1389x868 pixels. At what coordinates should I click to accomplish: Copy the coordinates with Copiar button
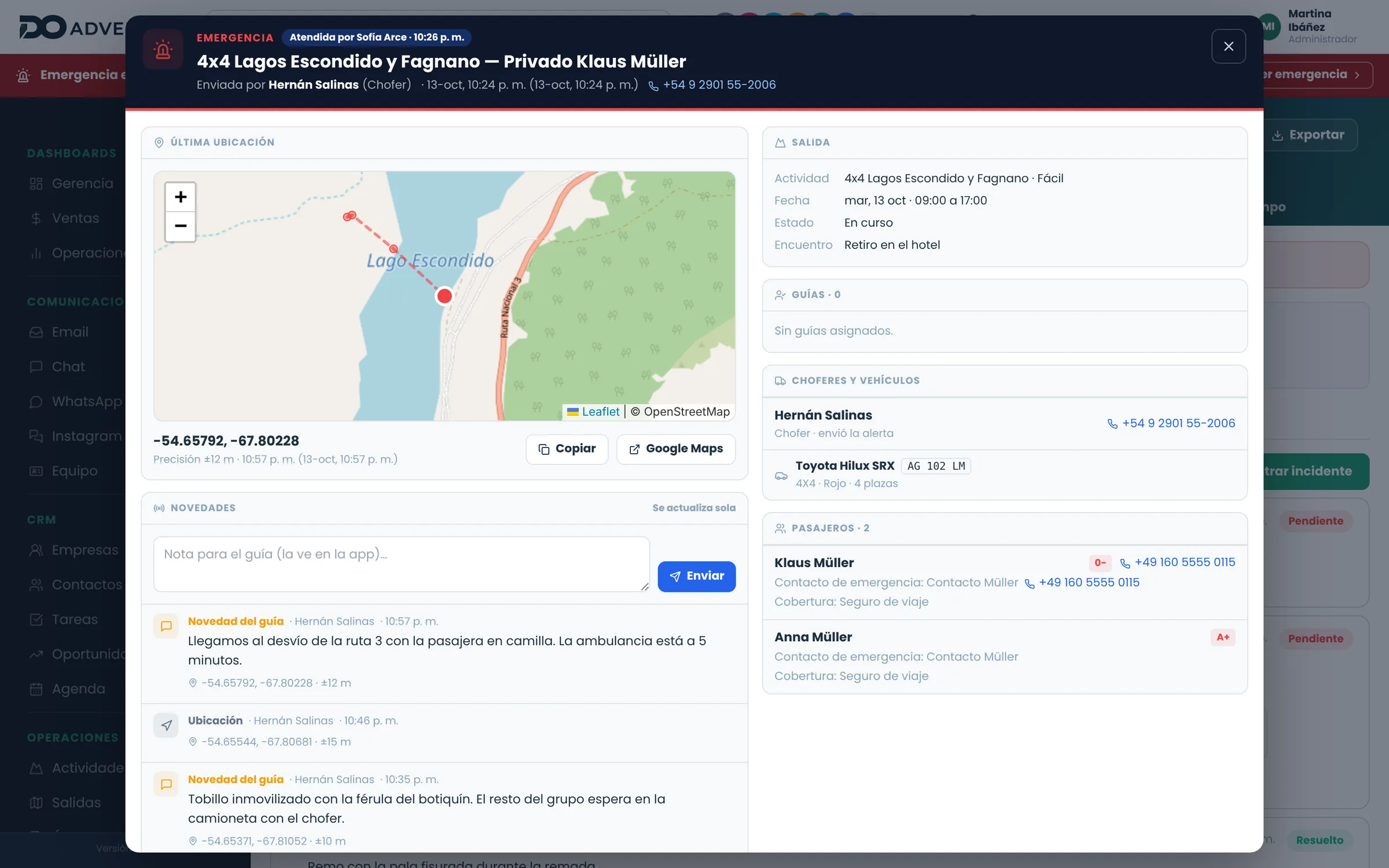click(x=567, y=449)
